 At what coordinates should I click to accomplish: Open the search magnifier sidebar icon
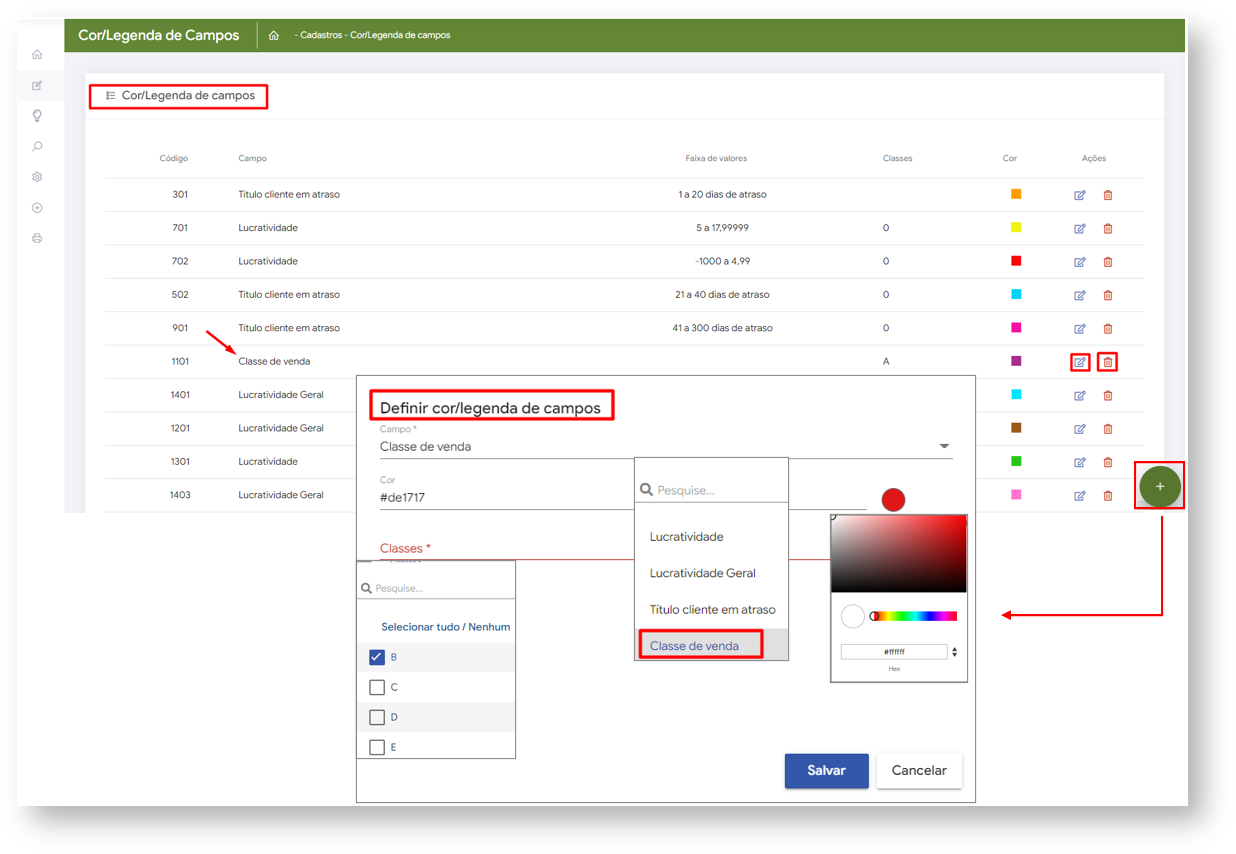point(37,147)
